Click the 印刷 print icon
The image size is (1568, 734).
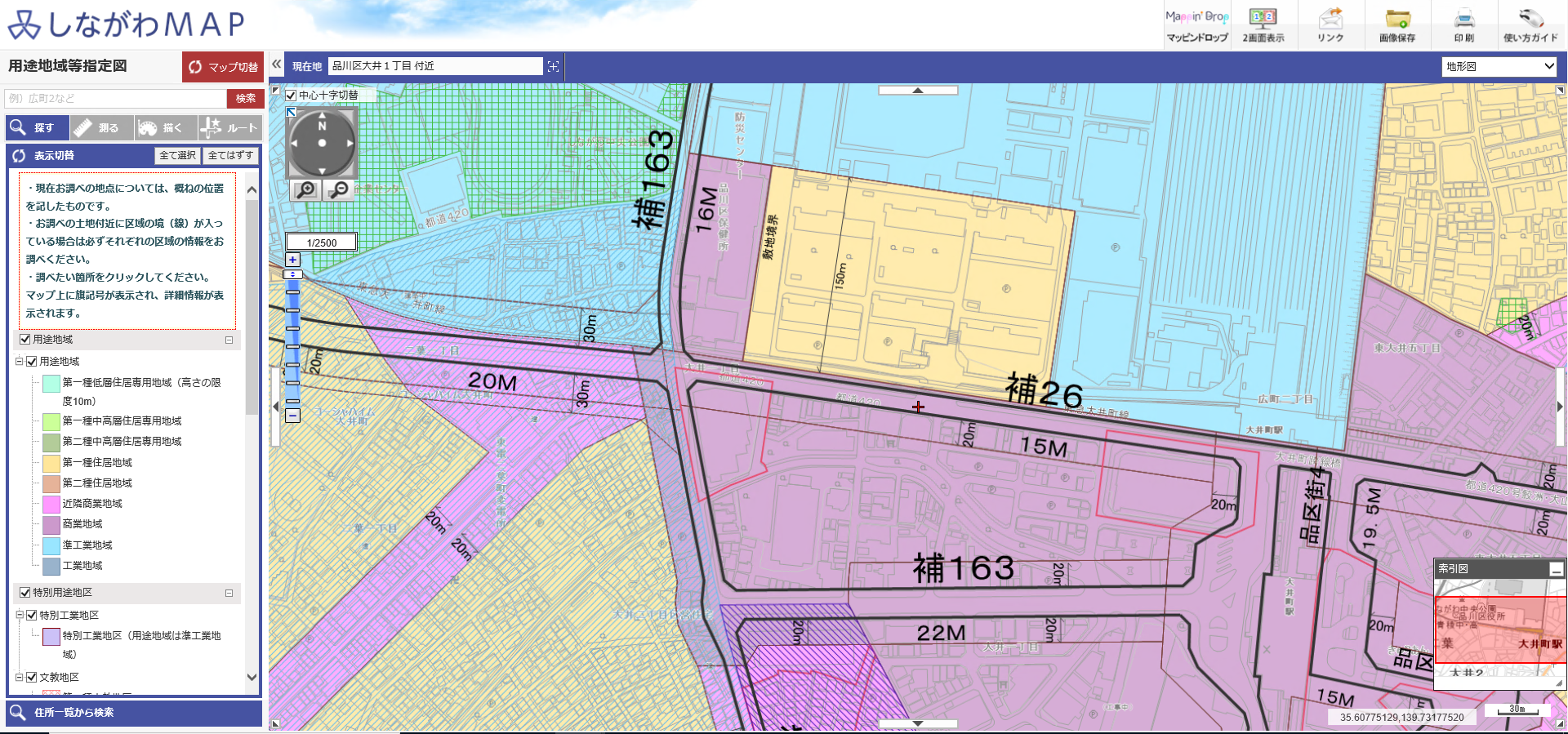click(1464, 25)
